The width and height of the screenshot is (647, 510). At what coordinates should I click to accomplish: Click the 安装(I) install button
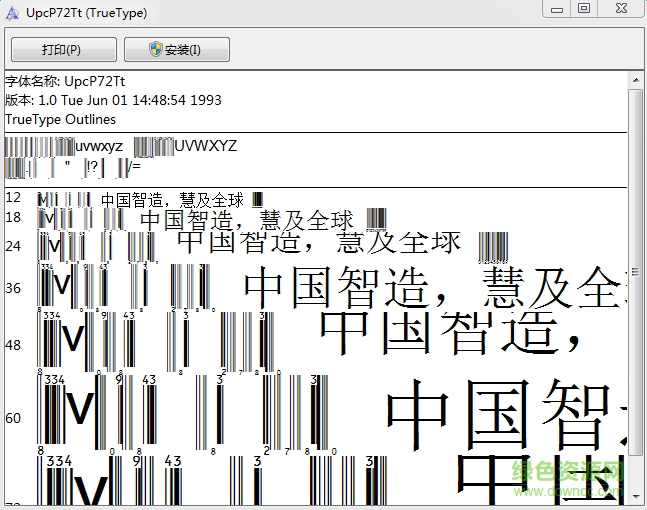tap(177, 50)
